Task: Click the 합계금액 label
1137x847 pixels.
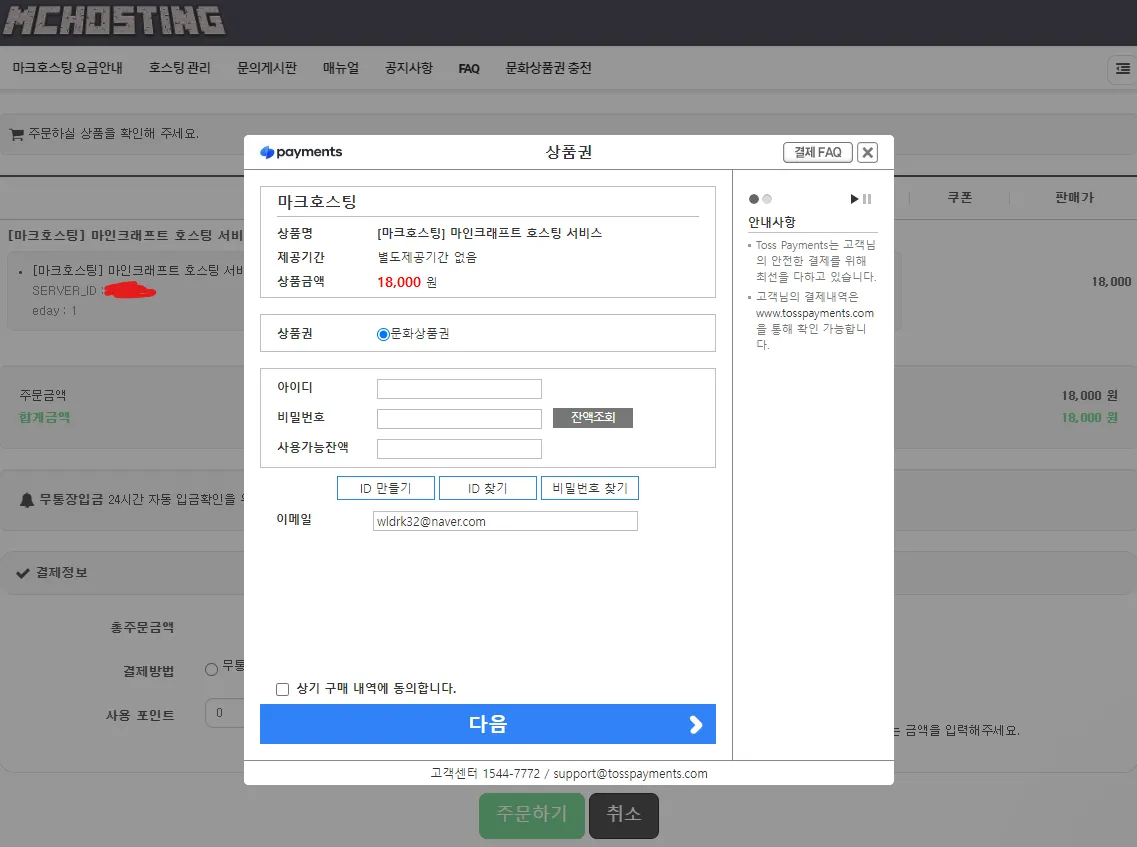Action: [x=44, y=418]
